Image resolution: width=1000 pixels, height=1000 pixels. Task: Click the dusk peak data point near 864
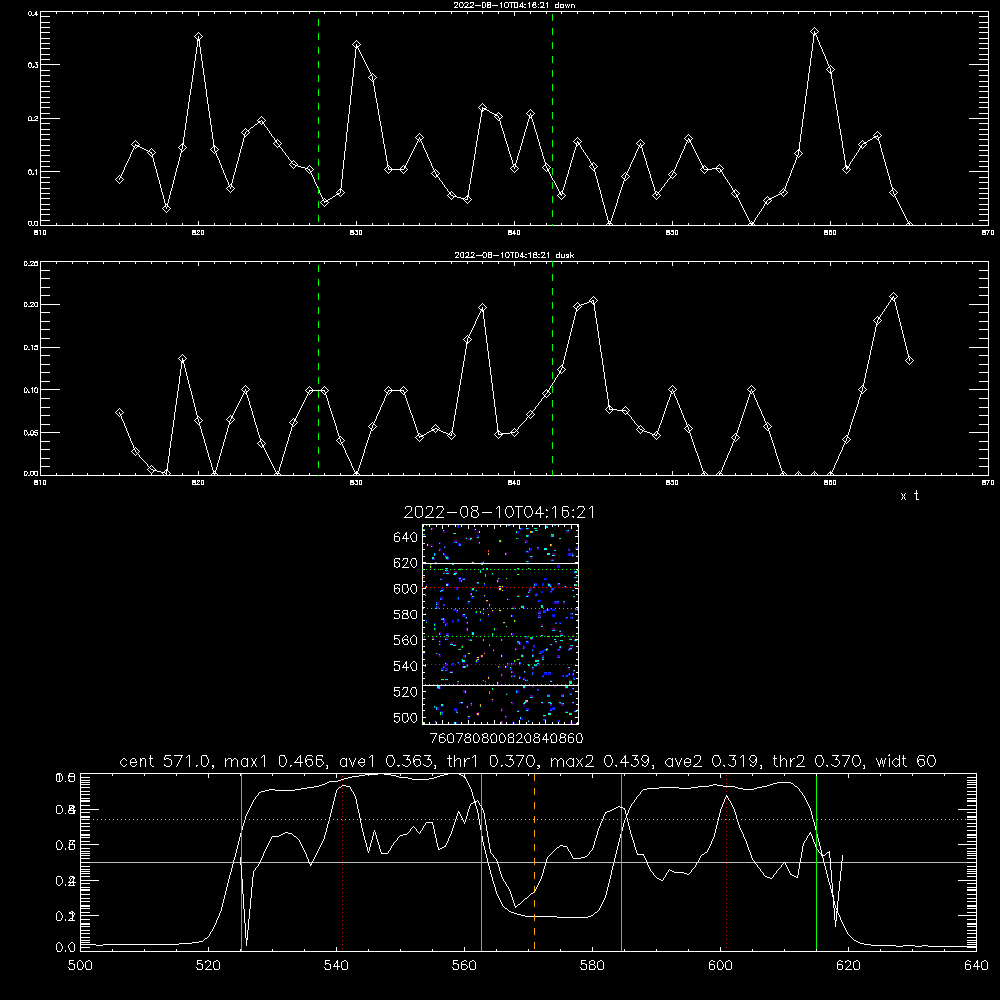click(893, 297)
